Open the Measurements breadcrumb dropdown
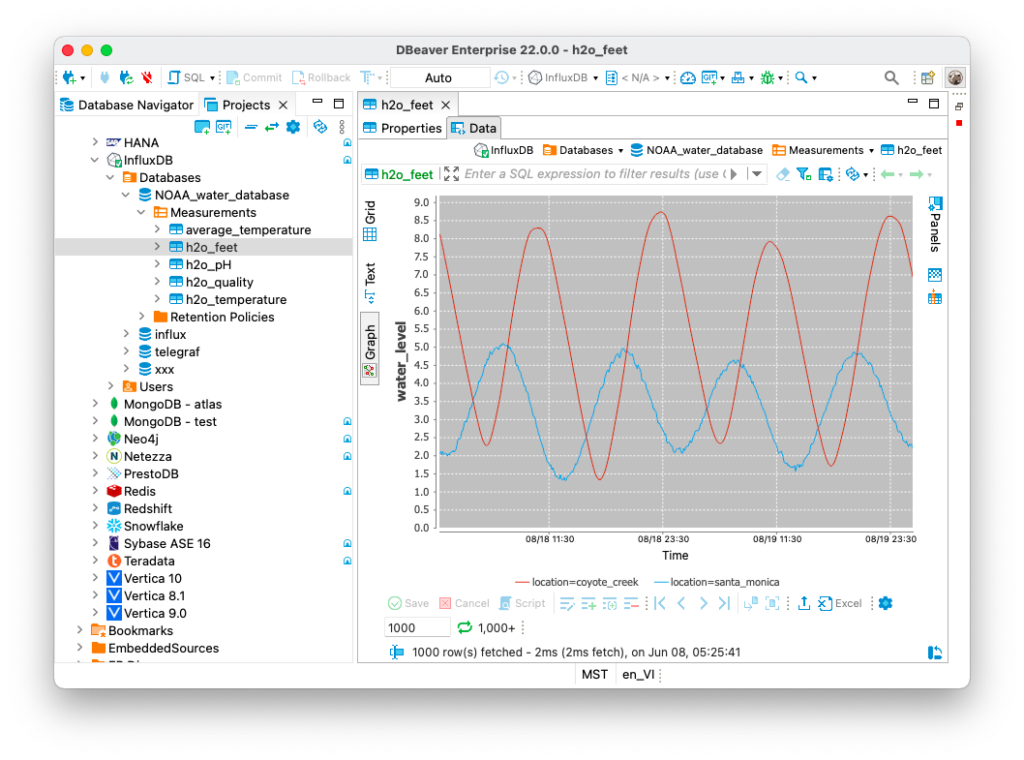Screen dimensions: 1024x760 click(x=871, y=151)
